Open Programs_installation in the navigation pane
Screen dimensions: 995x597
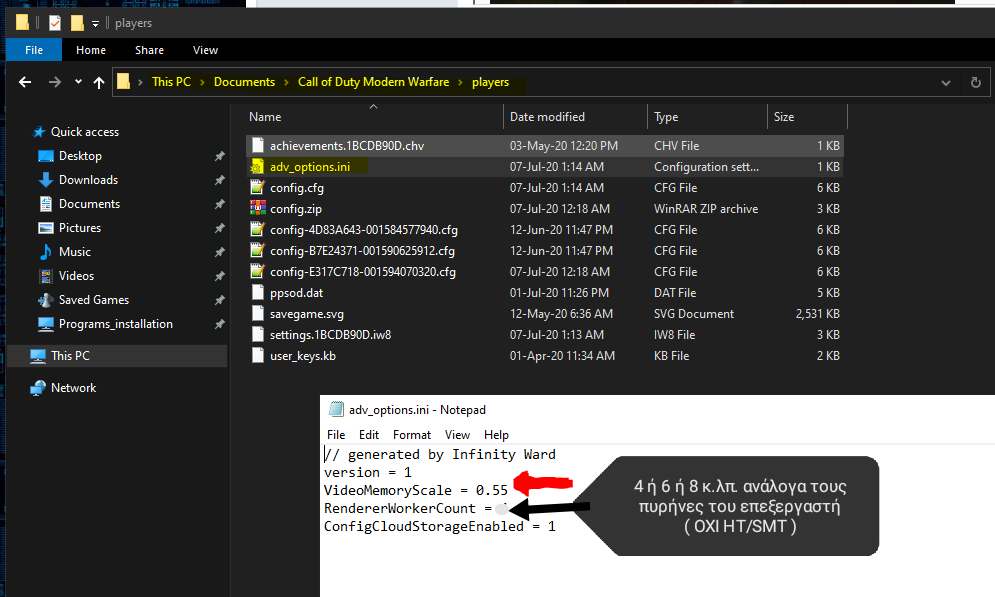tap(115, 324)
